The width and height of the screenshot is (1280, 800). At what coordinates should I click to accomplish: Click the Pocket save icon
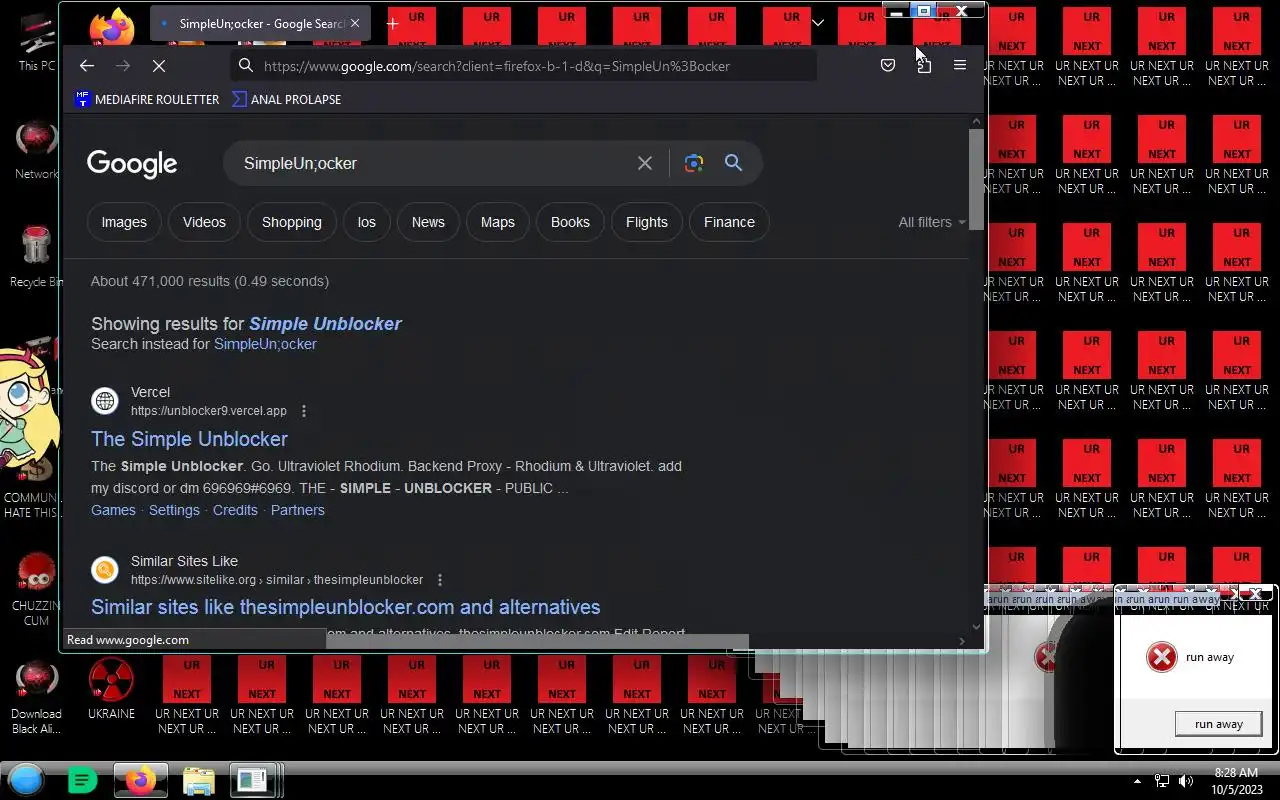click(887, 65)
